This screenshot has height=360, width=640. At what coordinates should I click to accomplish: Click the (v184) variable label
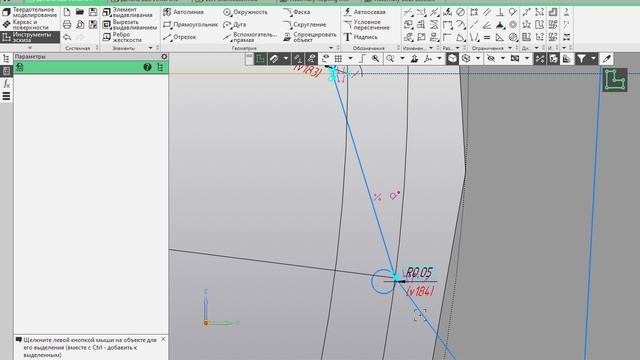click(420, 291)
